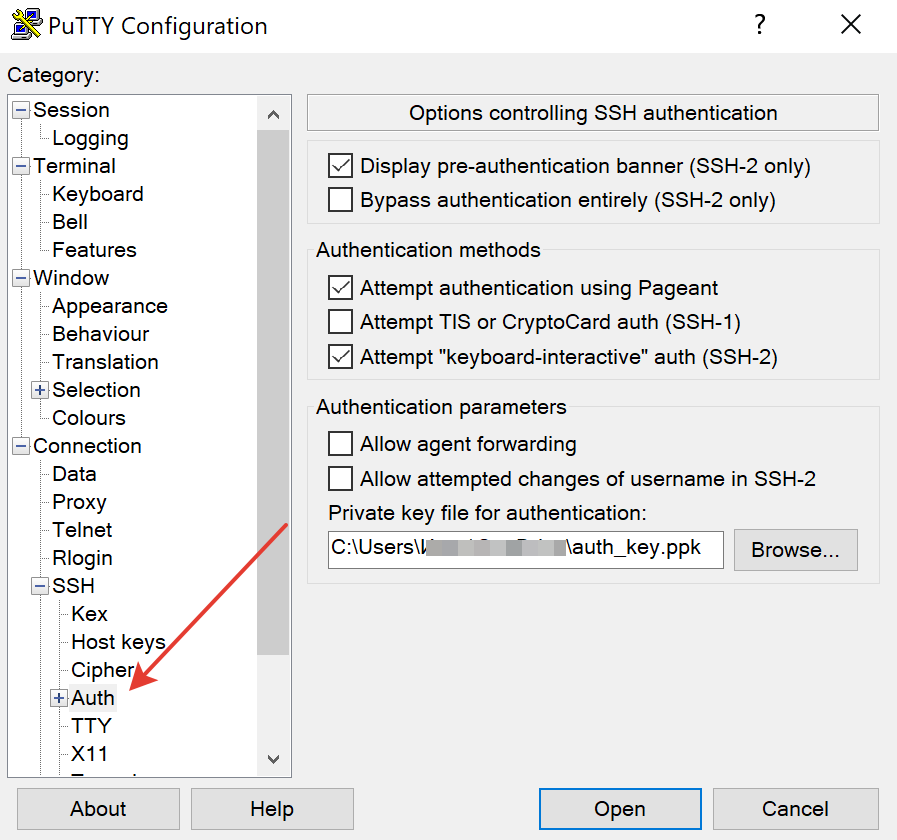Collapse the Session tree node

point(21,110)
